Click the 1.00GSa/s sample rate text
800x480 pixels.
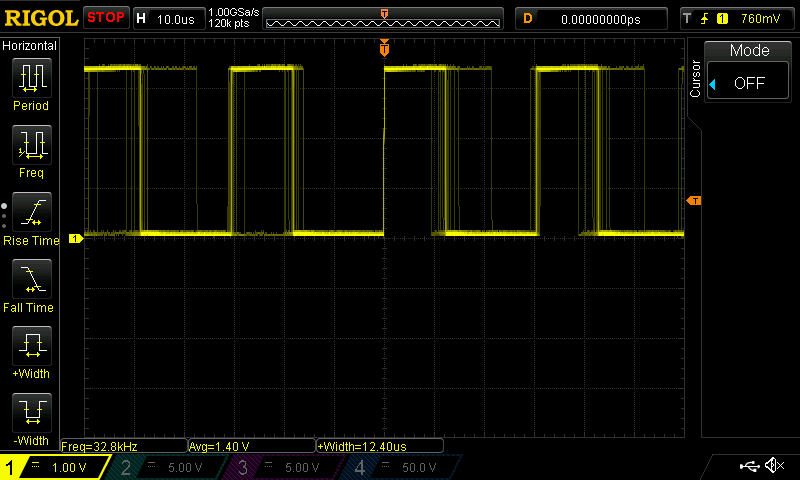click(234, 12)
